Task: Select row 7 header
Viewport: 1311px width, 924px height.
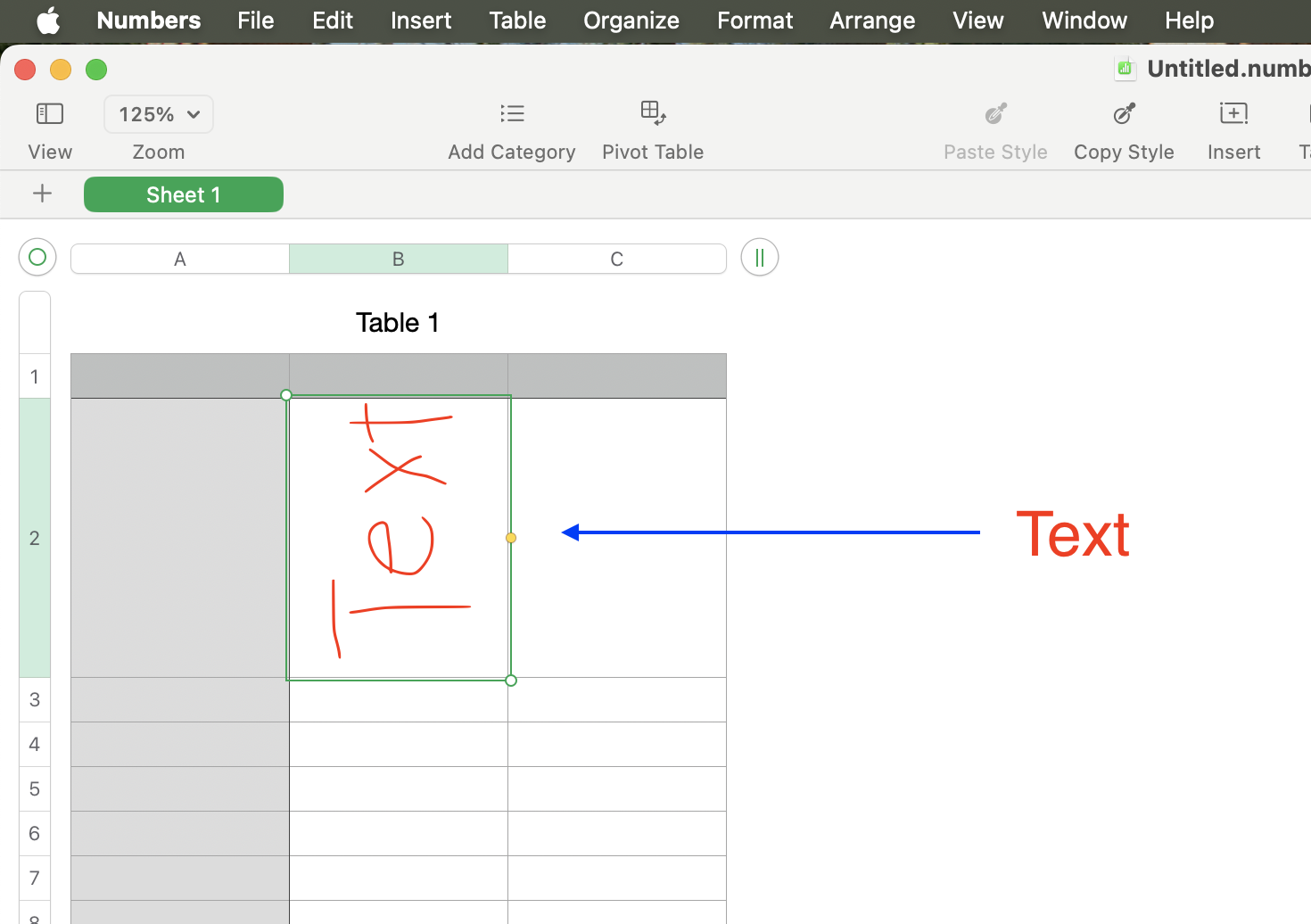Action: [35, 878]
